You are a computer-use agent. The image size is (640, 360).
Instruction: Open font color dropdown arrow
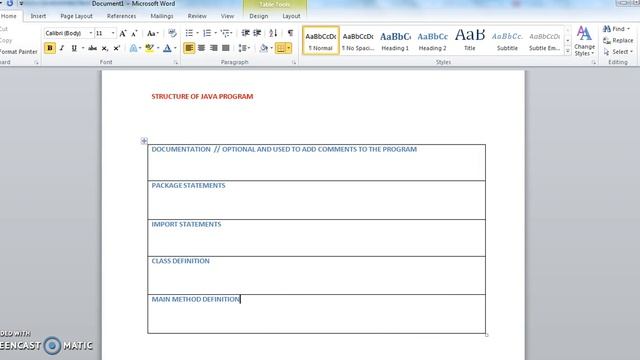pos(176,48)
